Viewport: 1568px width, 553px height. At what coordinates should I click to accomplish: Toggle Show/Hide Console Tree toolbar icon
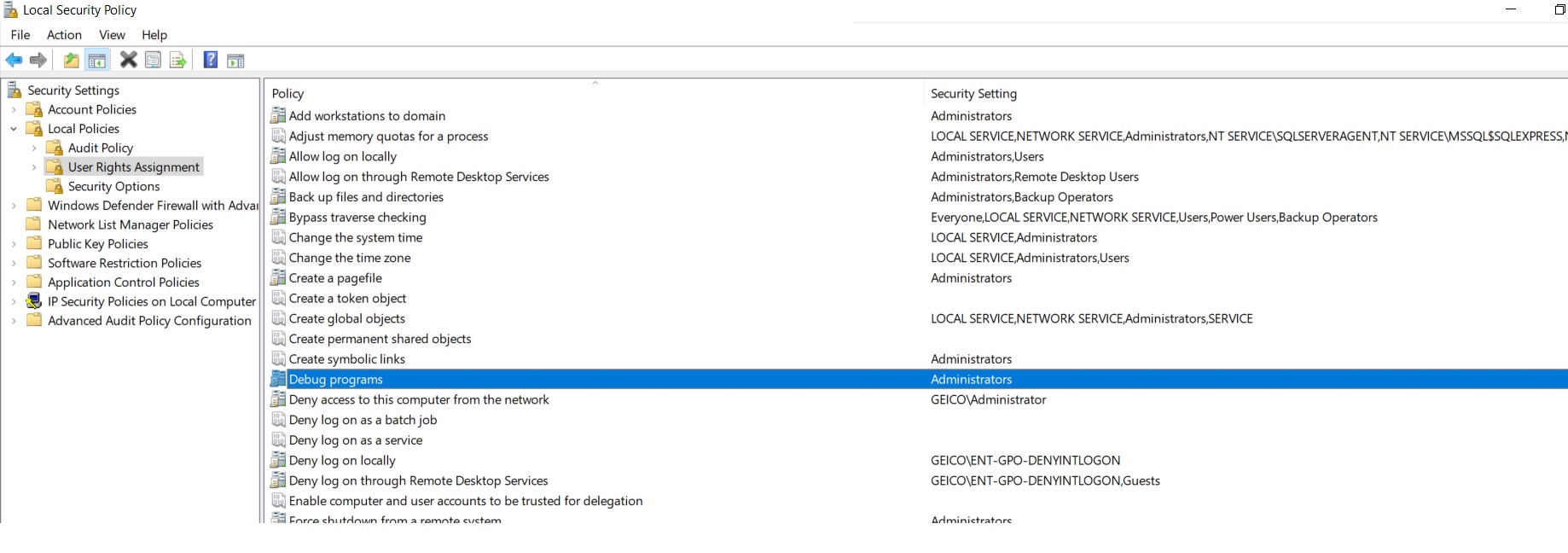[97, 60]
